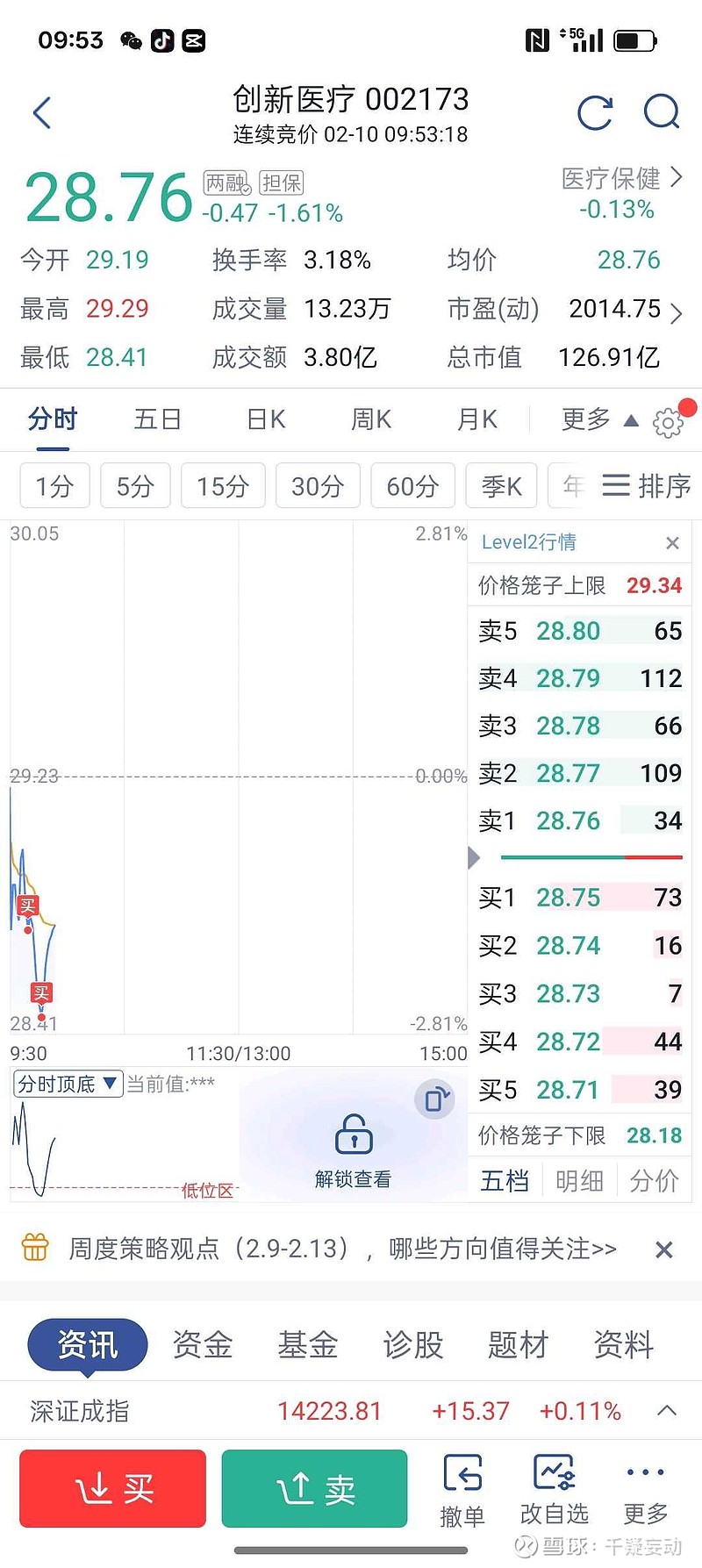Rotate chart to landscape view

(x=435, y=1099)
